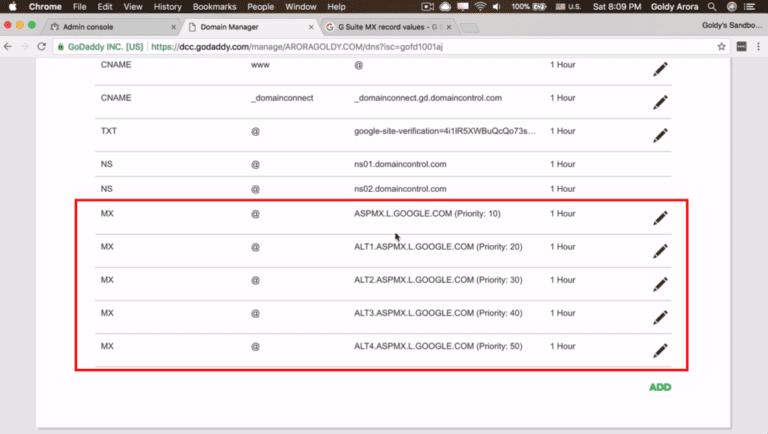This screenshot has width=768, height=434.
Task: Click the Wi-Fi status icon
Action: click(480, 7)
